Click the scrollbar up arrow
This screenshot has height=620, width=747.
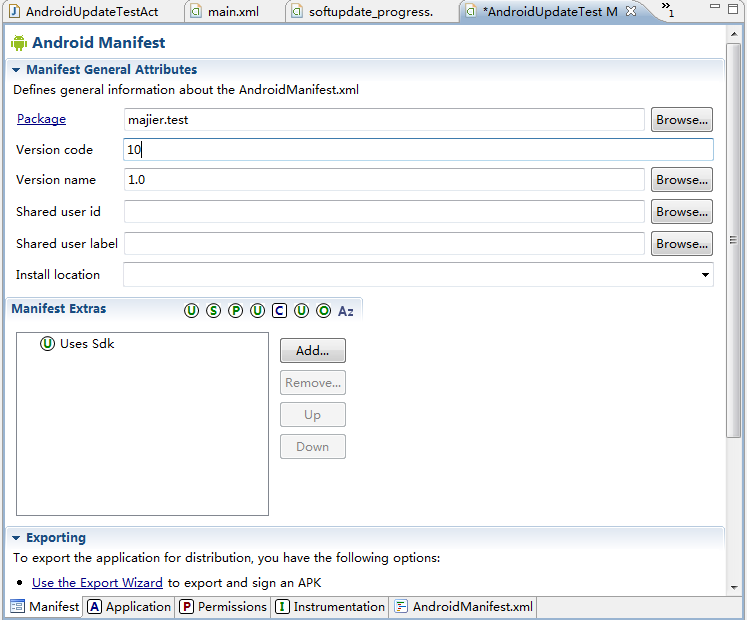[x=733, y=34]
